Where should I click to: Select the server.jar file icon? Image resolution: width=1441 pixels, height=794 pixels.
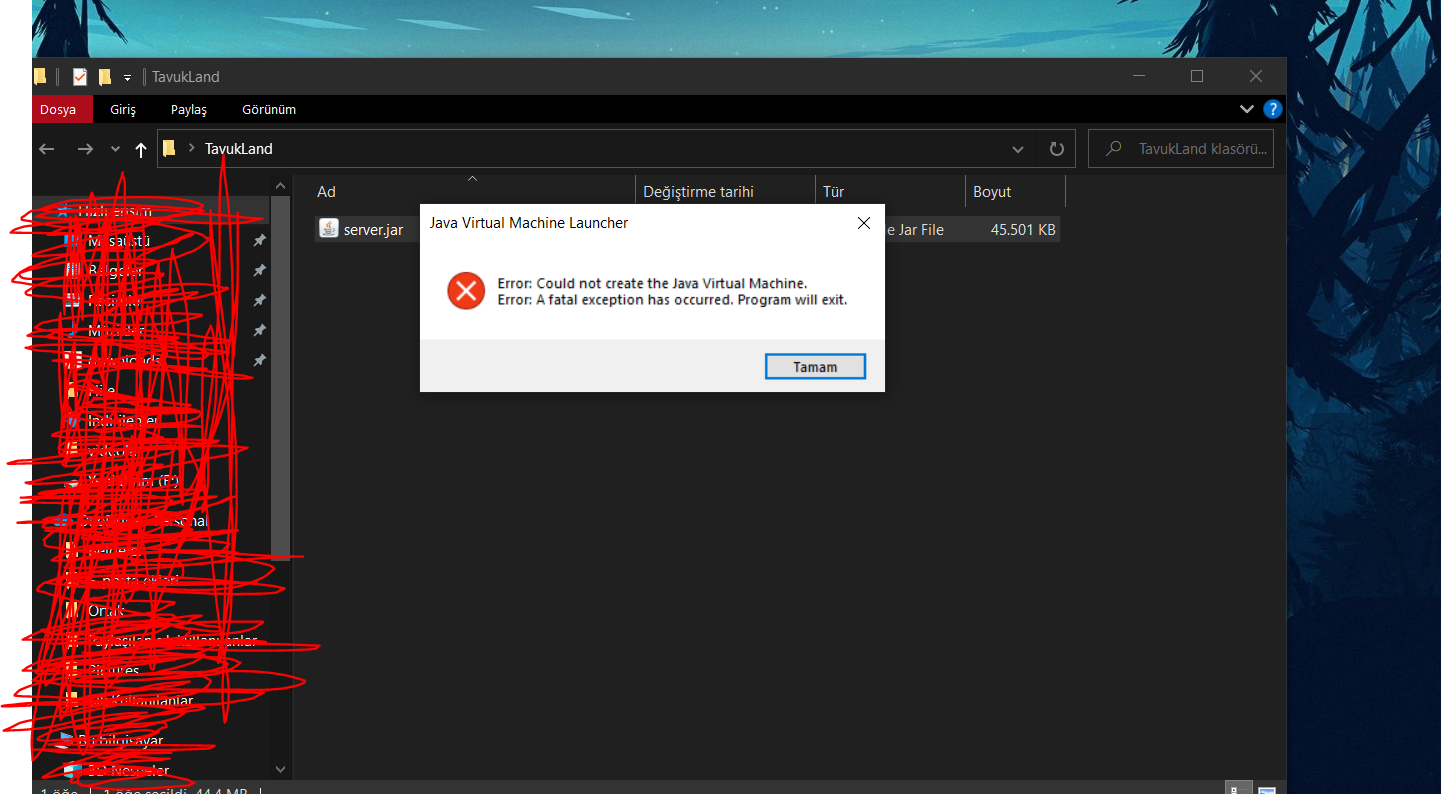(x=329, y=229)
